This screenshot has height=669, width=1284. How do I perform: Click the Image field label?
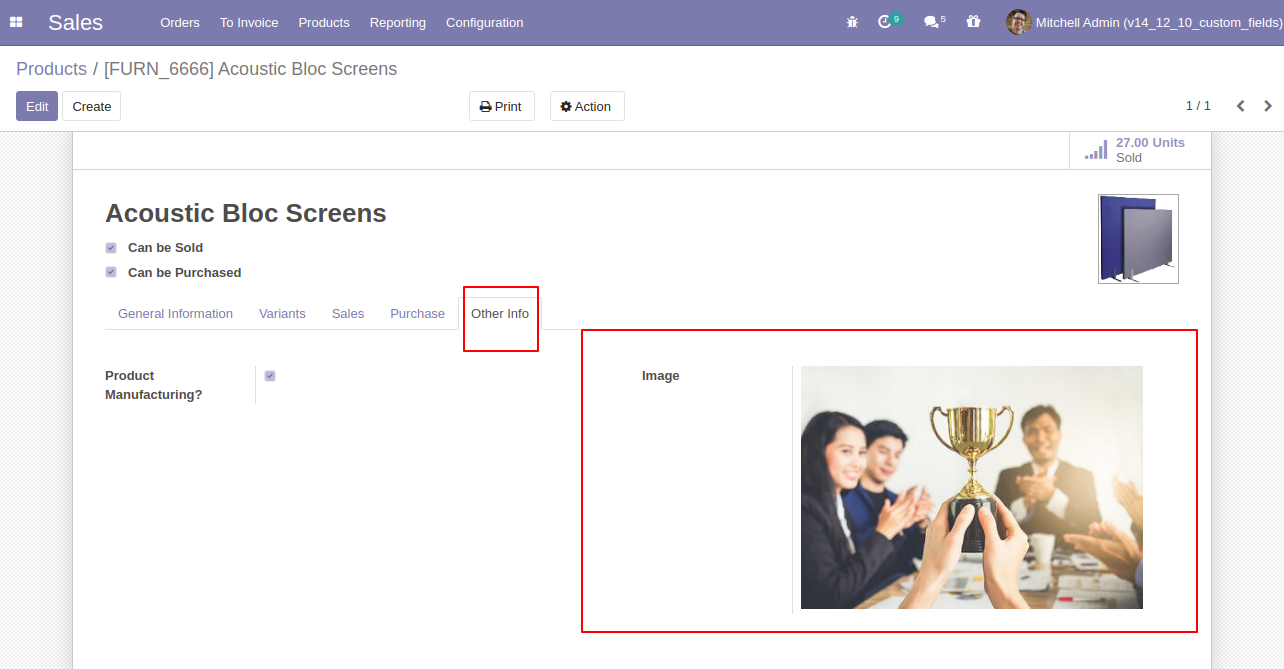point(661,376)
